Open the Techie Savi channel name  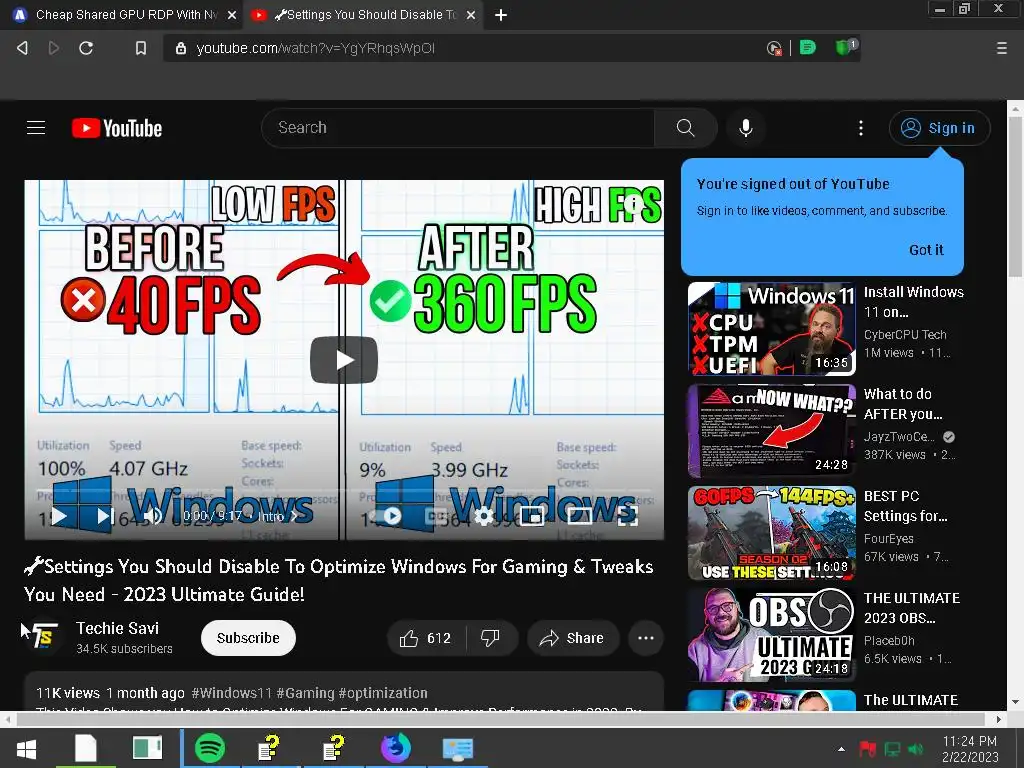pyautogui.click(x=118, y=628)
